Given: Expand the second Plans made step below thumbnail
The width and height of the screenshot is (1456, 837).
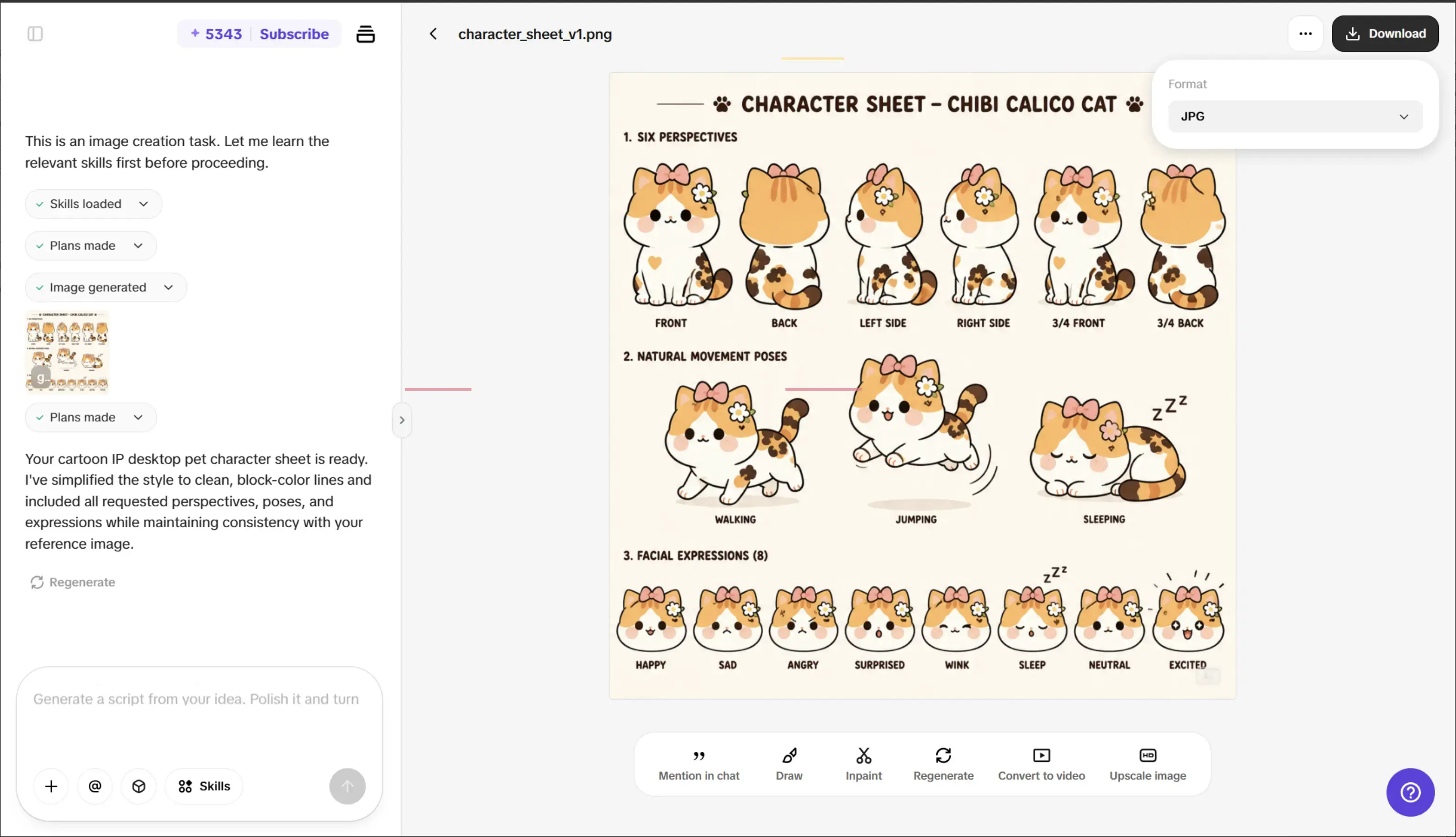Looking at the screenshot, I should tap(90, 418).
